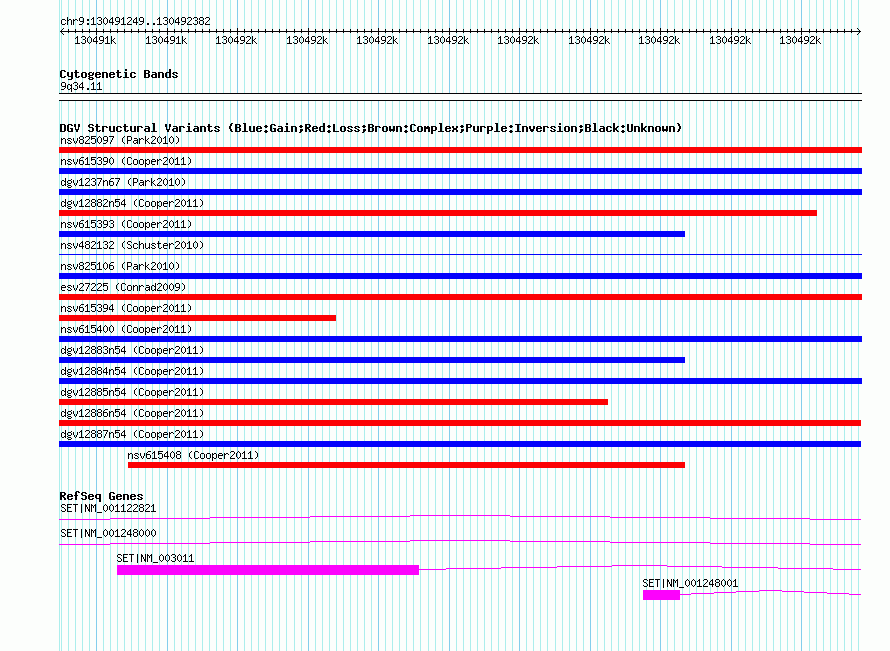Click the thin blue line under nsv482132
Screen dimensions: 890x651
(x=460, y=254)
